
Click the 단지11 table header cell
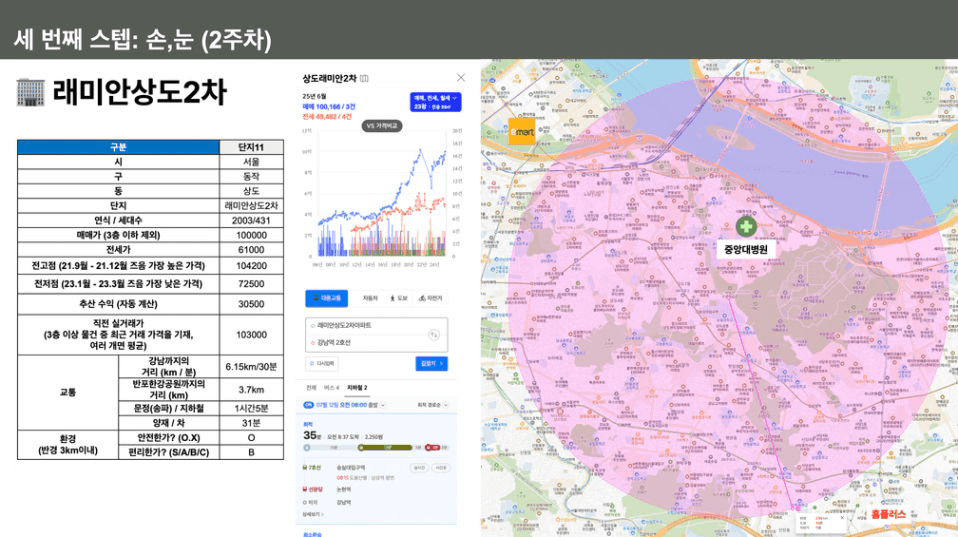(x=251, y=147)
